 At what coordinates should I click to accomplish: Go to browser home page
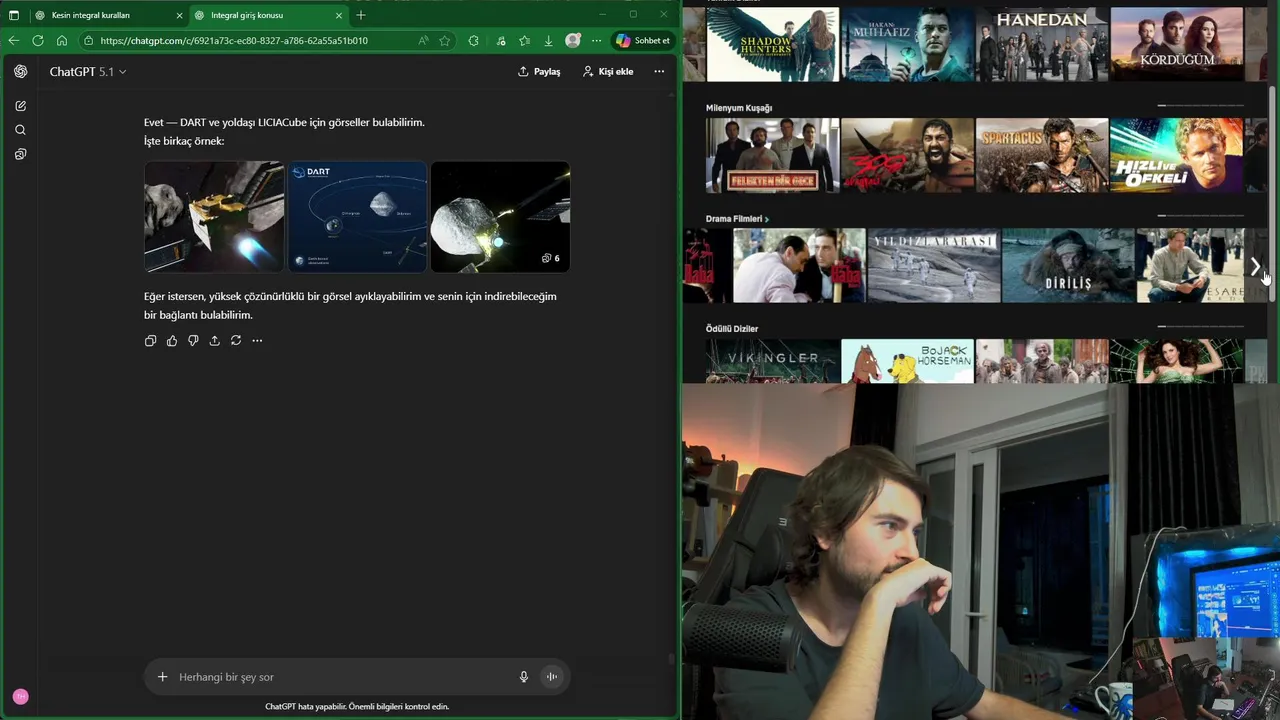(62, 41)
